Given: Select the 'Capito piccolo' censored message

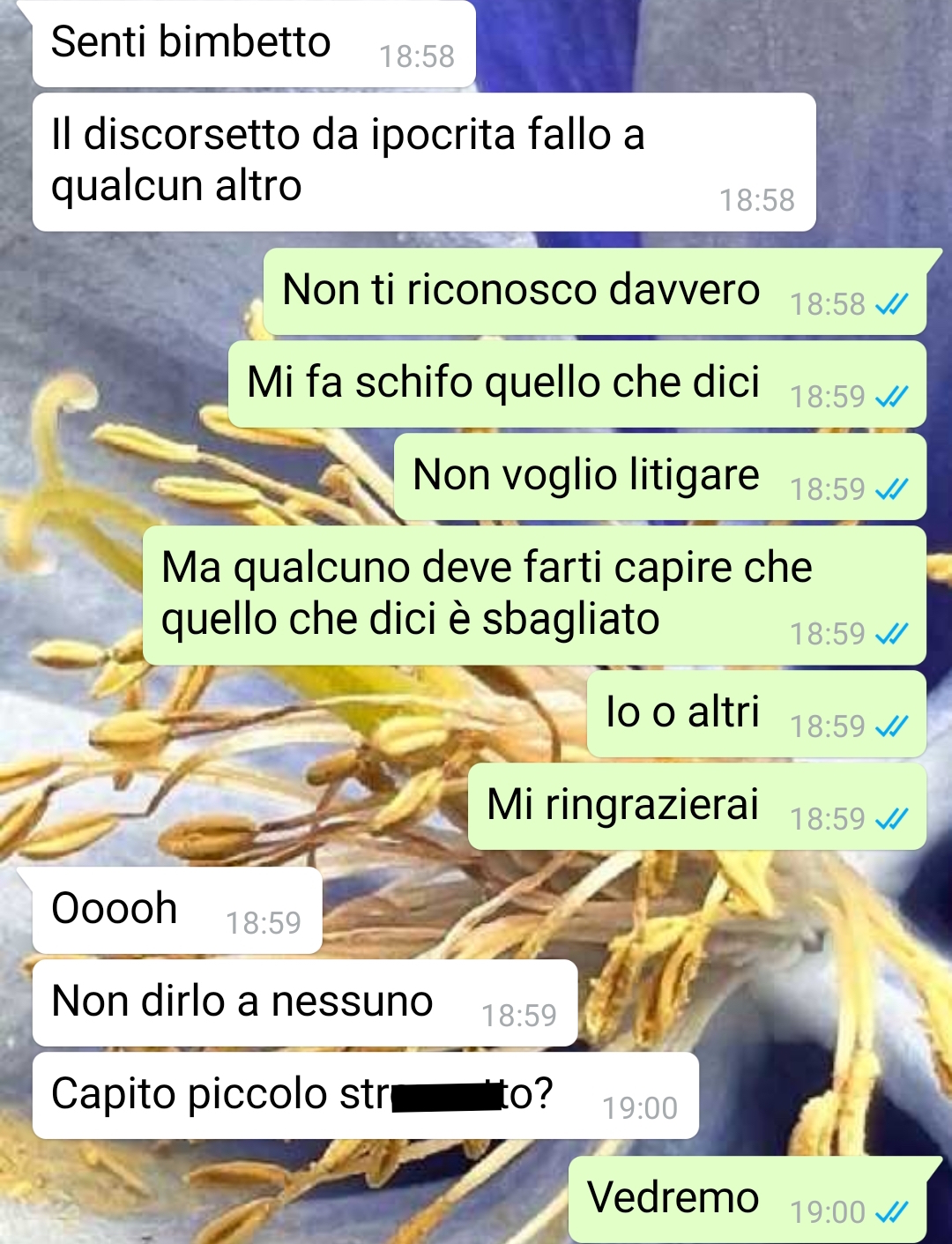Looking at the screenshot, I should (x=366, y=1096).
